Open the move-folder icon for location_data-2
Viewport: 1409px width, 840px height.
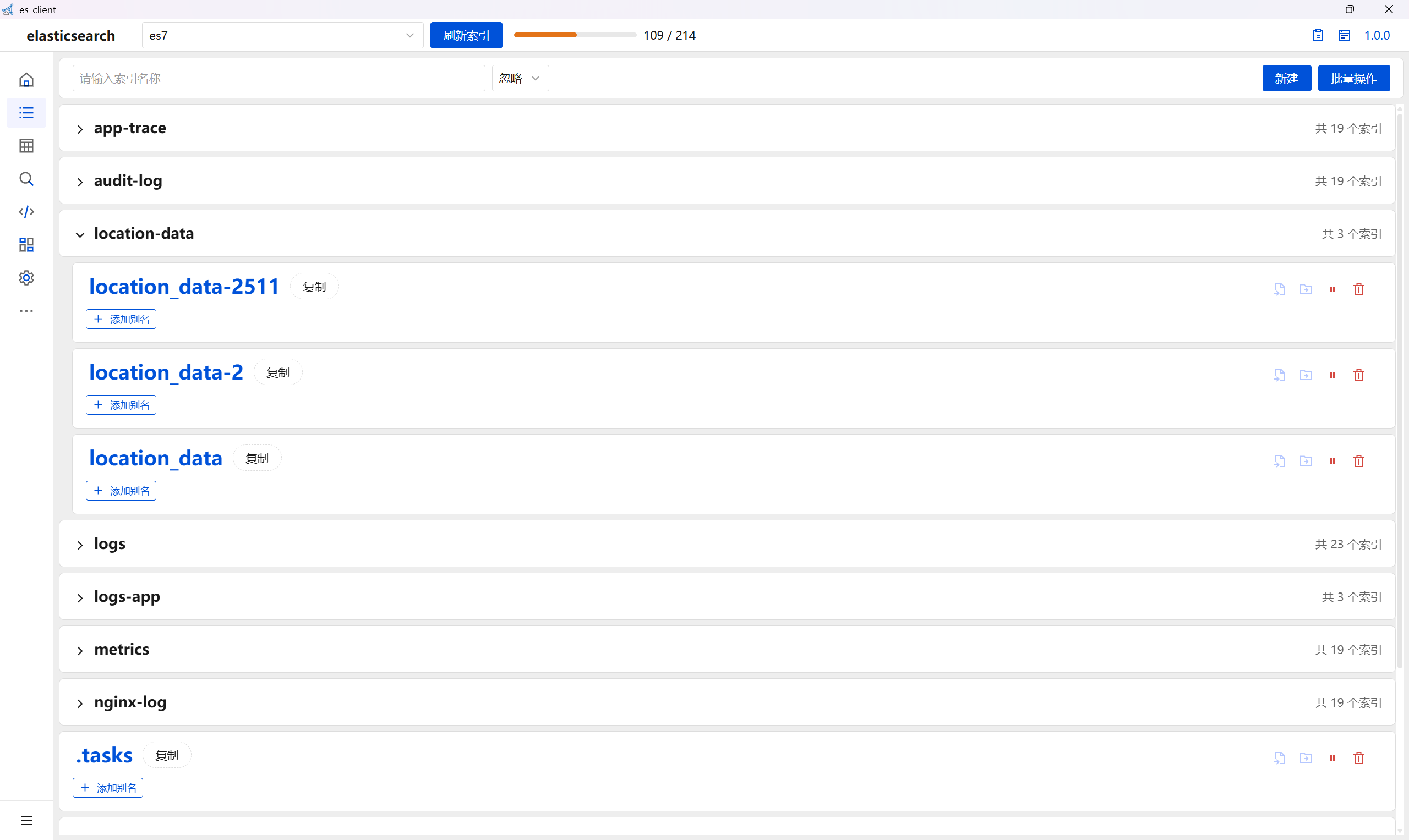click(x=1306, y=375)
